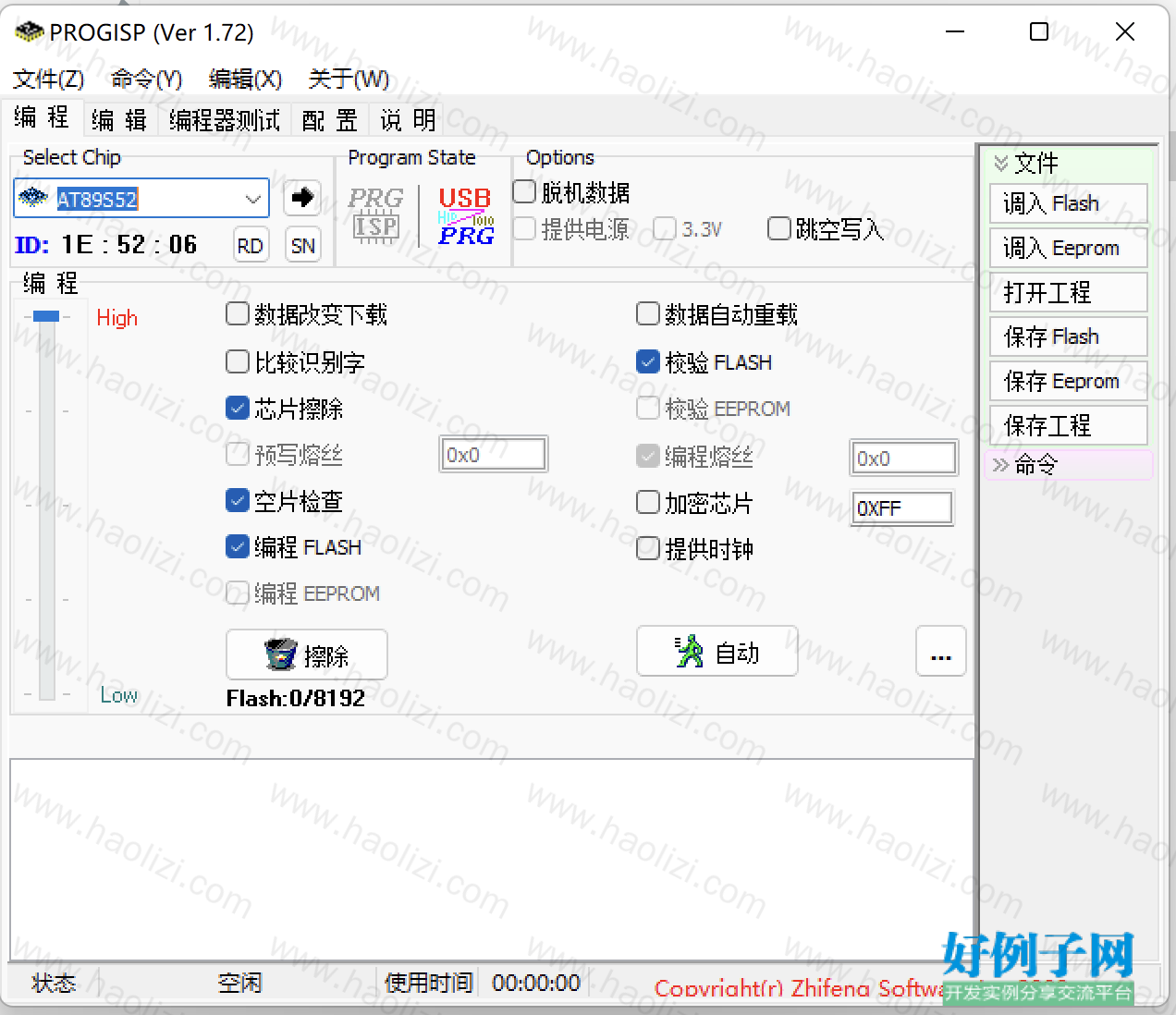The image size is (1176, 1015).
Task: Uncheck 校验 FLASH verify checkbox
Action: click(648, 361)
